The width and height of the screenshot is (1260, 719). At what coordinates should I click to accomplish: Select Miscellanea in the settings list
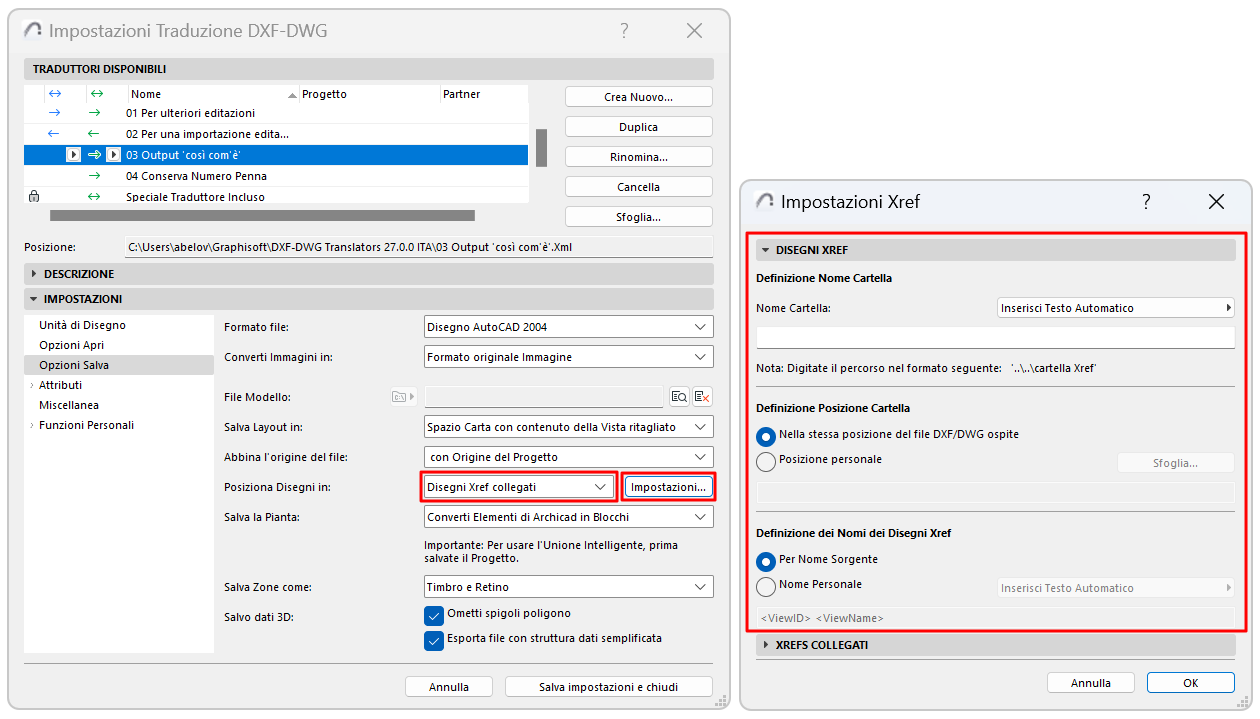coord(69,405)
